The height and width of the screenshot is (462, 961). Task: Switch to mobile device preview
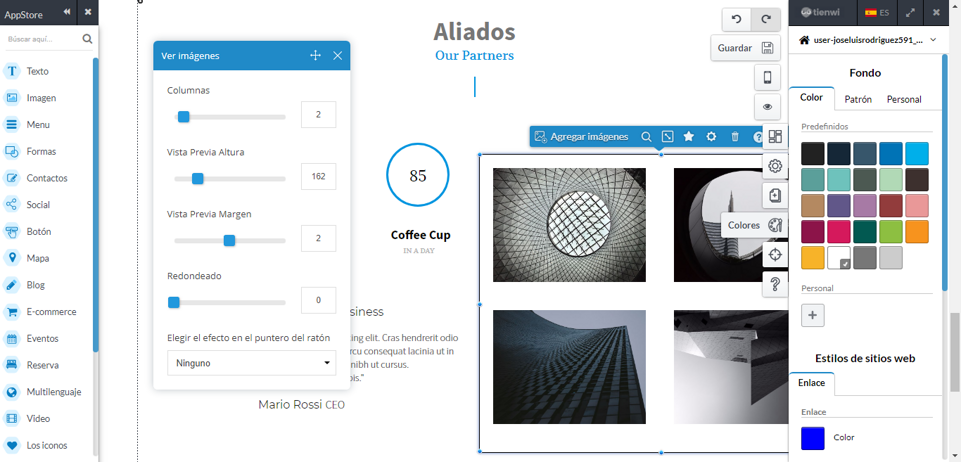coord(767,77)
